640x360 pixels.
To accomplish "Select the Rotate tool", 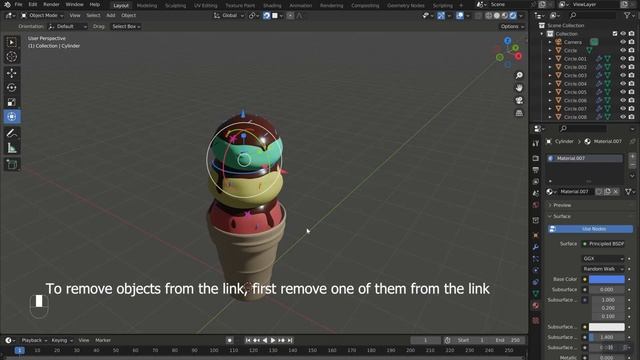I will coord(11,87).
